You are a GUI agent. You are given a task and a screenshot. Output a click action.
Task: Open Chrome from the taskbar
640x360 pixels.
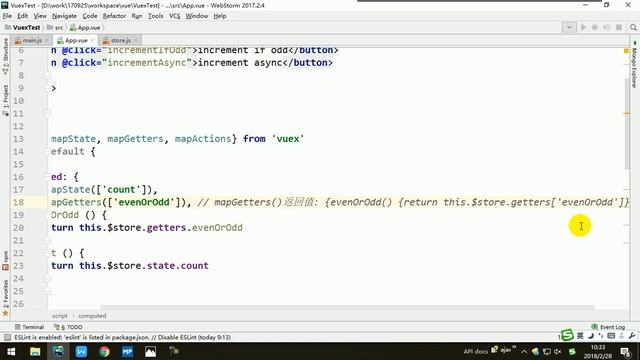[104, 351]
